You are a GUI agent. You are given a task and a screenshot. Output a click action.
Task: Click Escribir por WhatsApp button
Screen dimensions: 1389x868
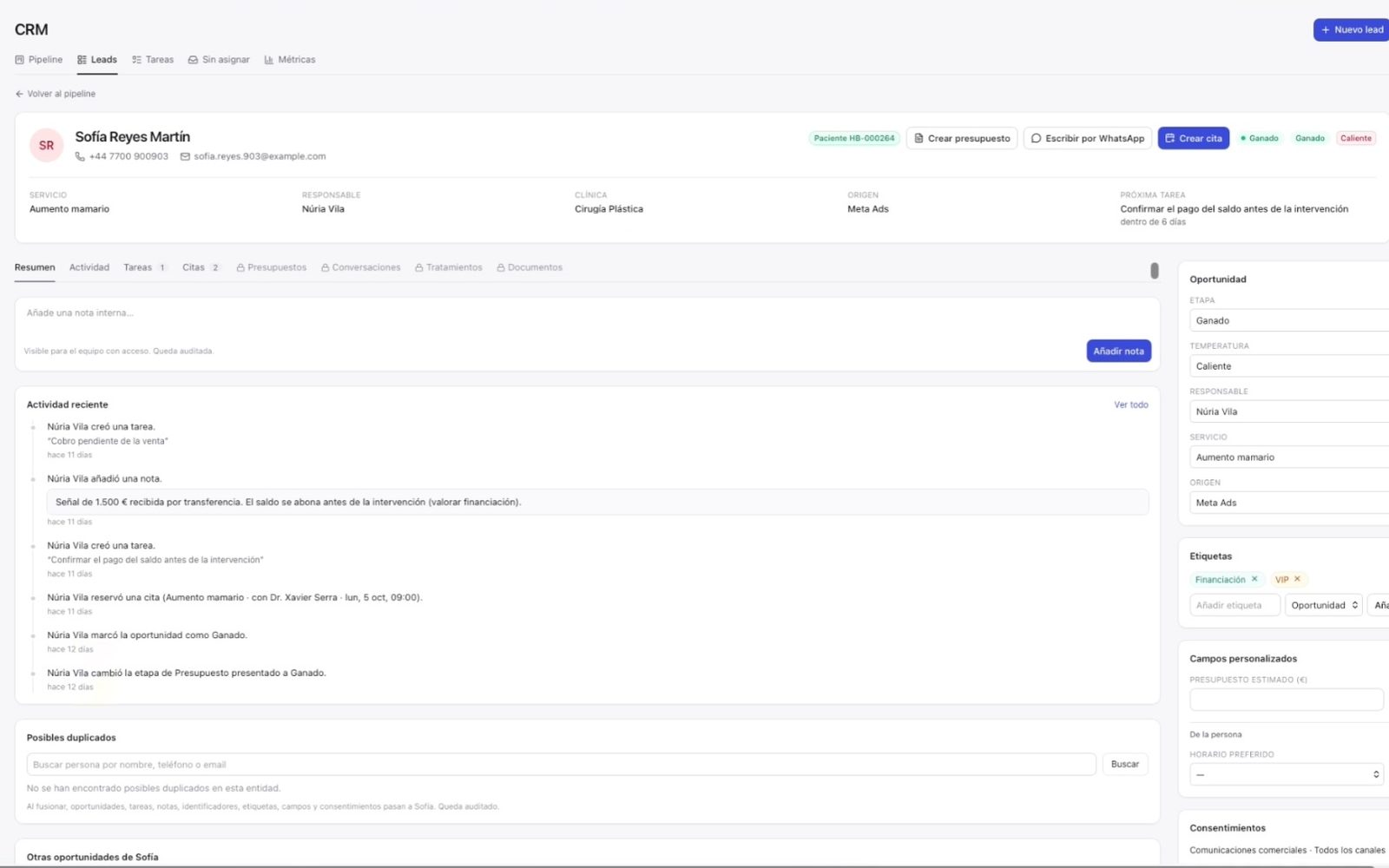(1088, 138)
